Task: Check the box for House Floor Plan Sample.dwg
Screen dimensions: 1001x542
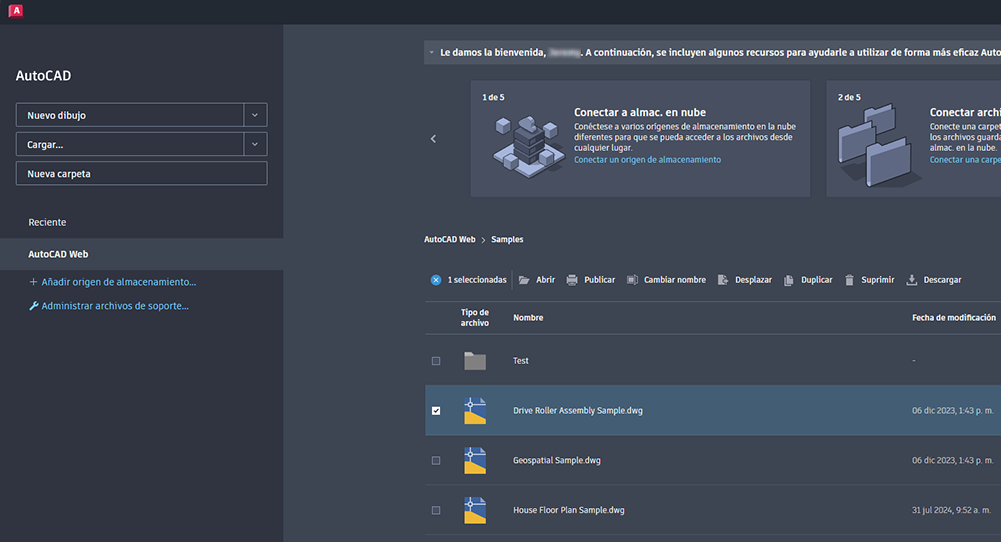Action: point(436,510)
